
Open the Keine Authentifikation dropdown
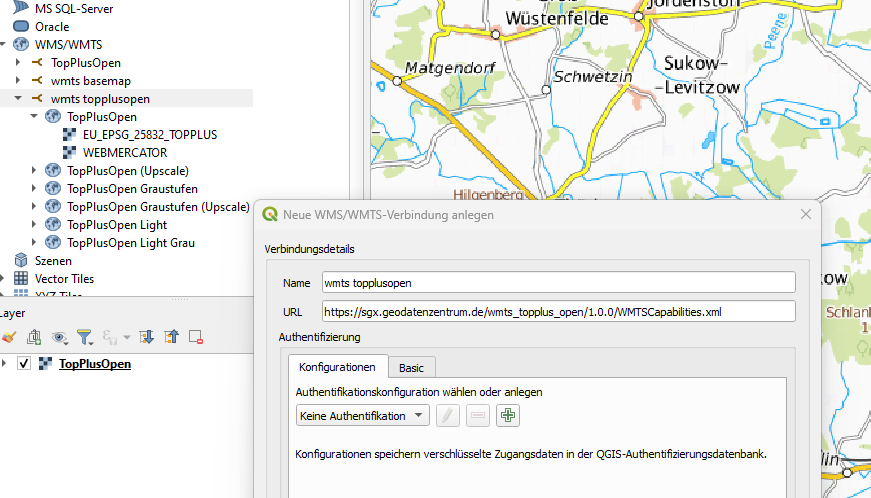click(x=363, y=415)
